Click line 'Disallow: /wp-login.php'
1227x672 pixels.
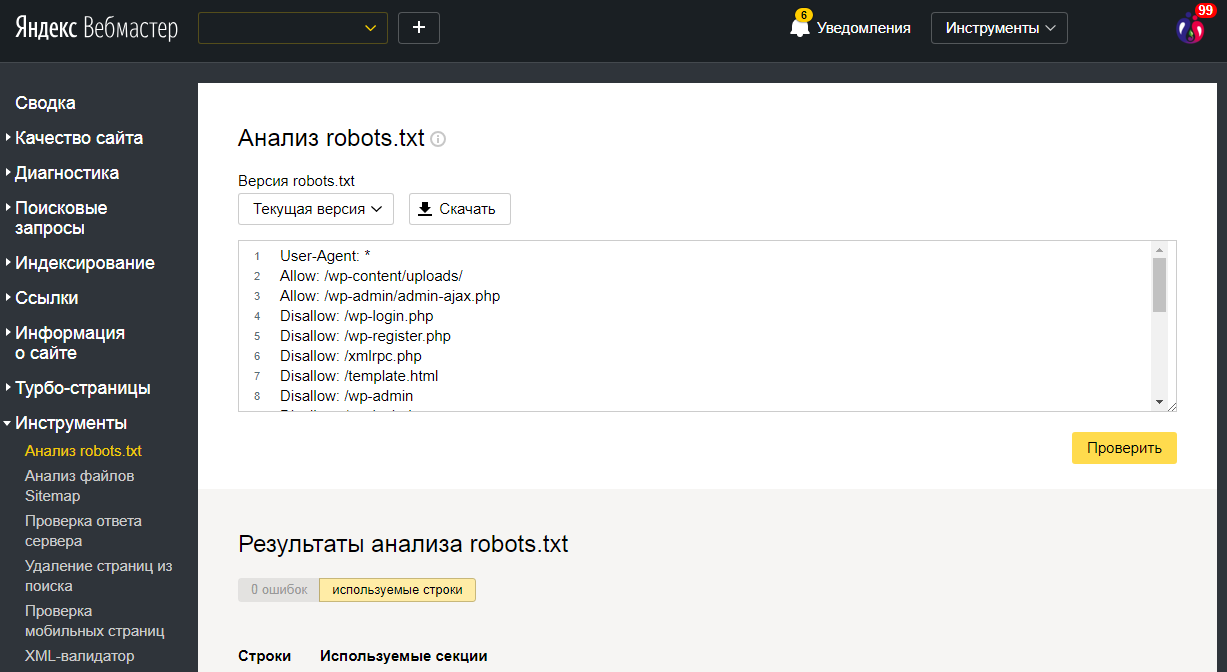tap(356, 316)
